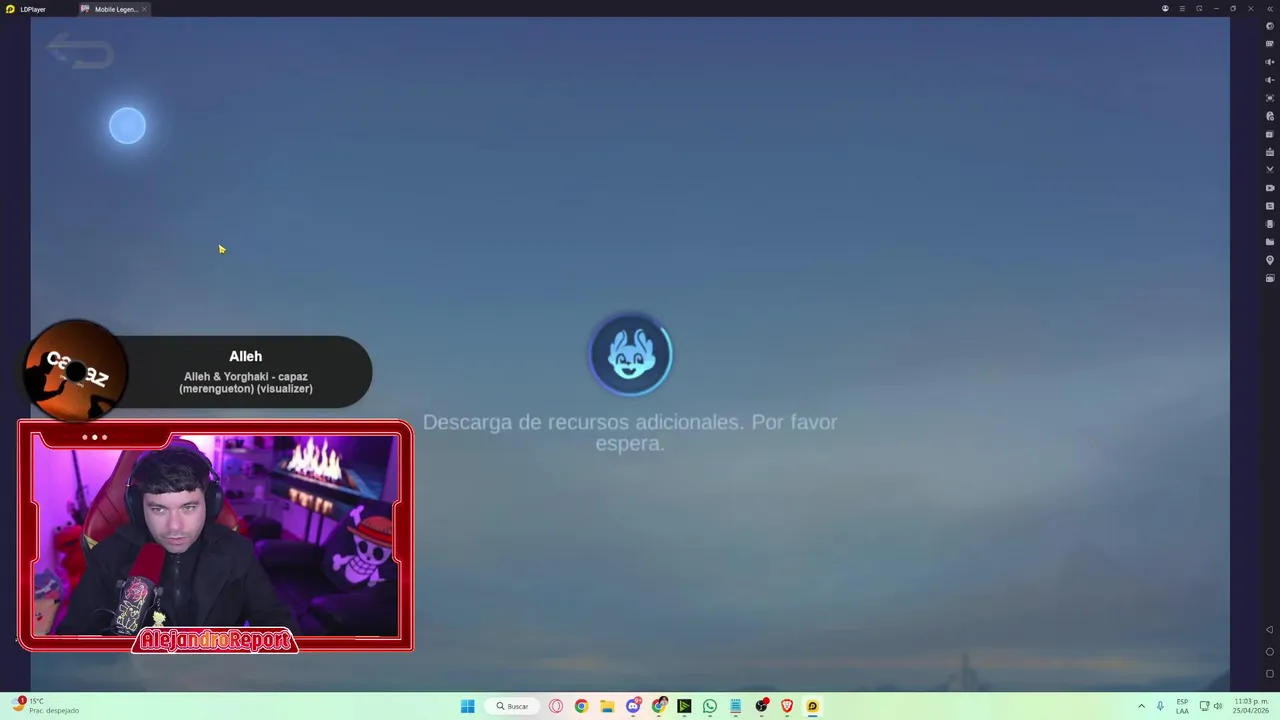Open Brave browser from taskbar

click(787, 706)
